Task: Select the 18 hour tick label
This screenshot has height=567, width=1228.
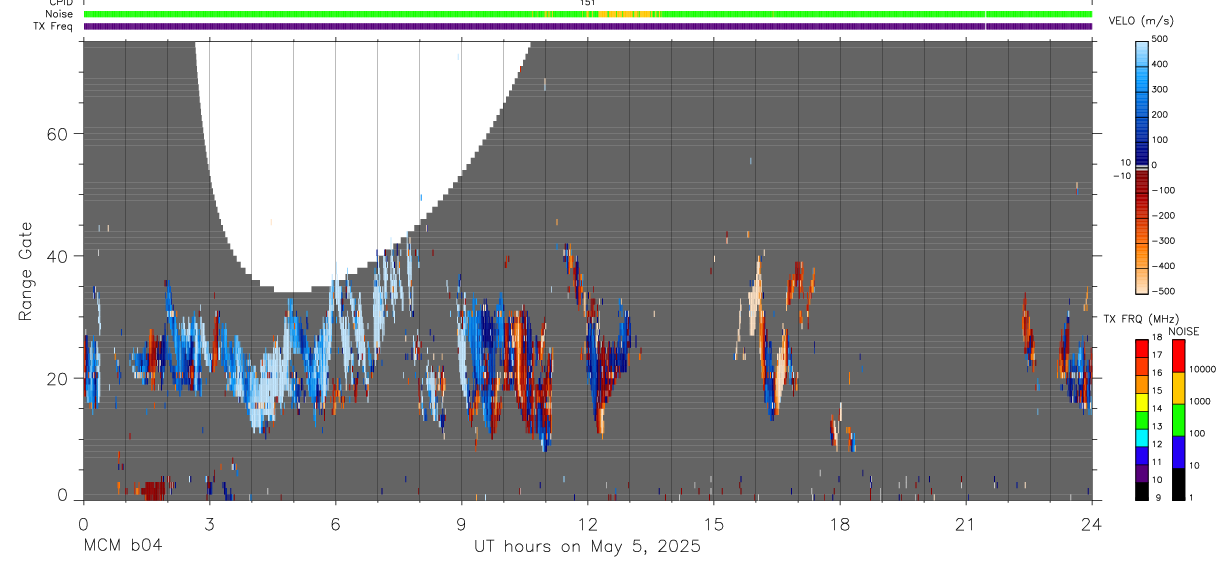Action: (x=839, y=523)
